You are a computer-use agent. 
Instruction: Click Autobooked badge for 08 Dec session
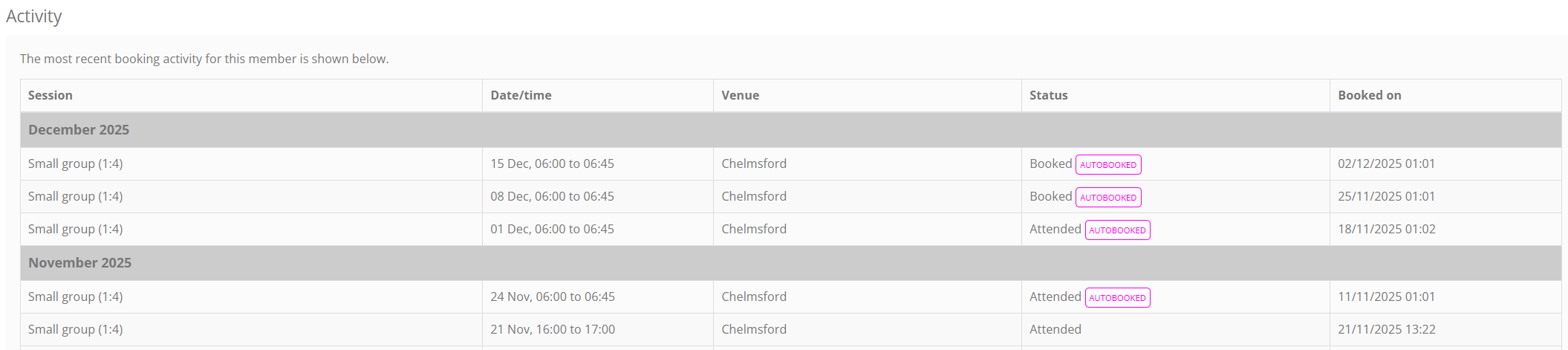click(x=1107, y=198)
